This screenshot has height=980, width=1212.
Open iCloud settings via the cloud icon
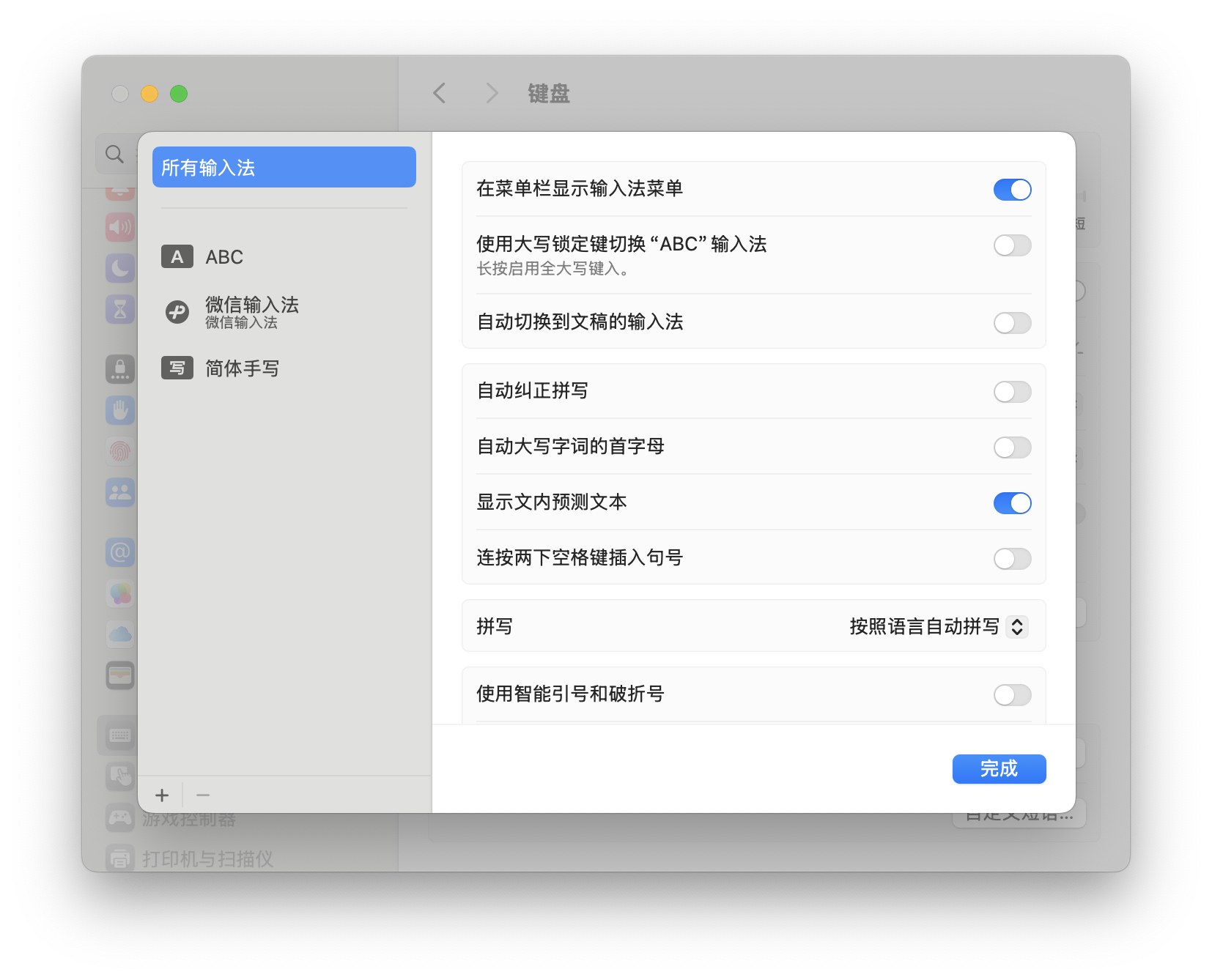coord(119,634)
